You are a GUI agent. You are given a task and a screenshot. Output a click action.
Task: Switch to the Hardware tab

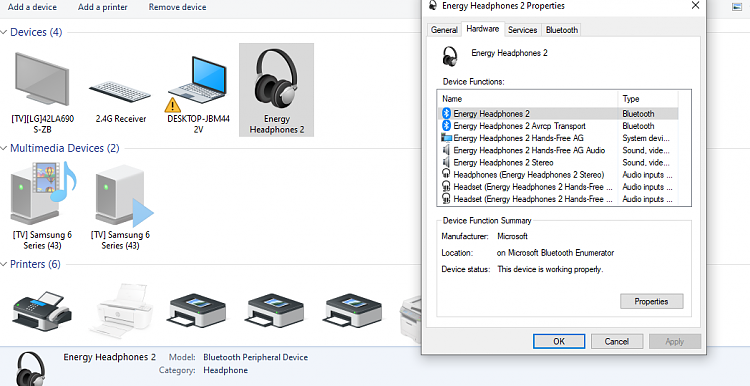pyautogui.click(x=483, y=29)
